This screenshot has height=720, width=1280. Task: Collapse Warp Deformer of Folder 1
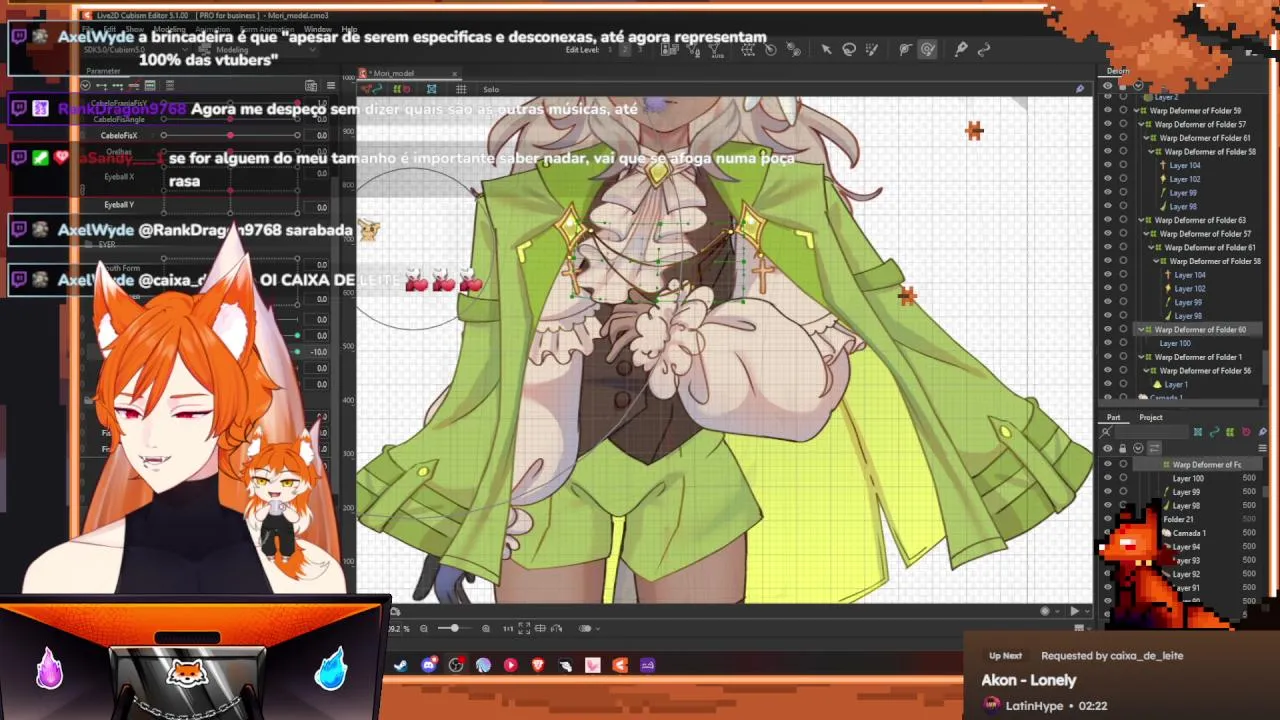point(1142,357)
